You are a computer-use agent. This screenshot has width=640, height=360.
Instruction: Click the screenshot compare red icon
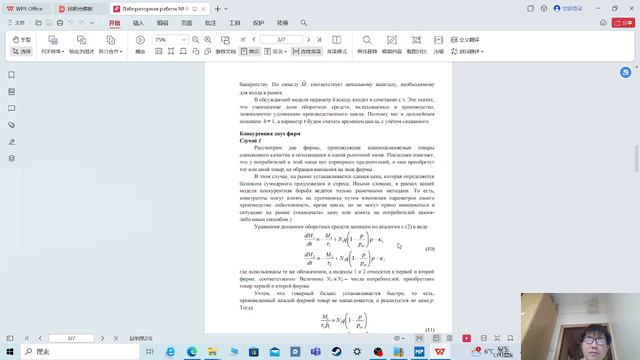[x=416, y=40]
